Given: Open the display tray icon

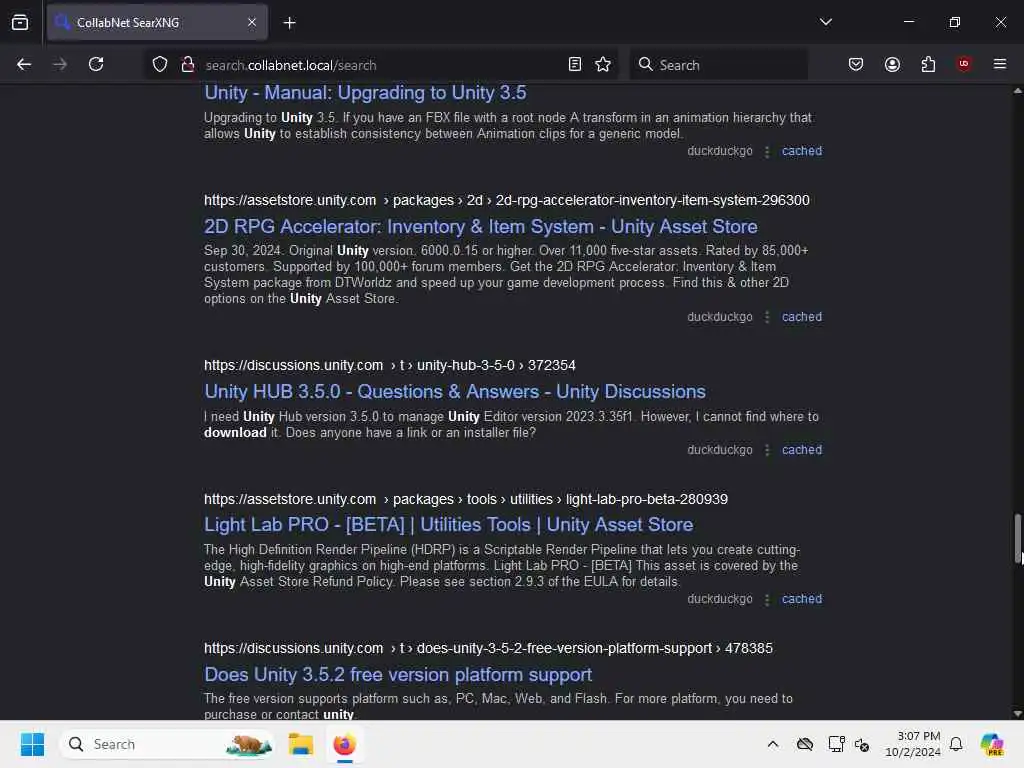Looking at the screenshot, I should pyautogui.click(x=836, y=744).
